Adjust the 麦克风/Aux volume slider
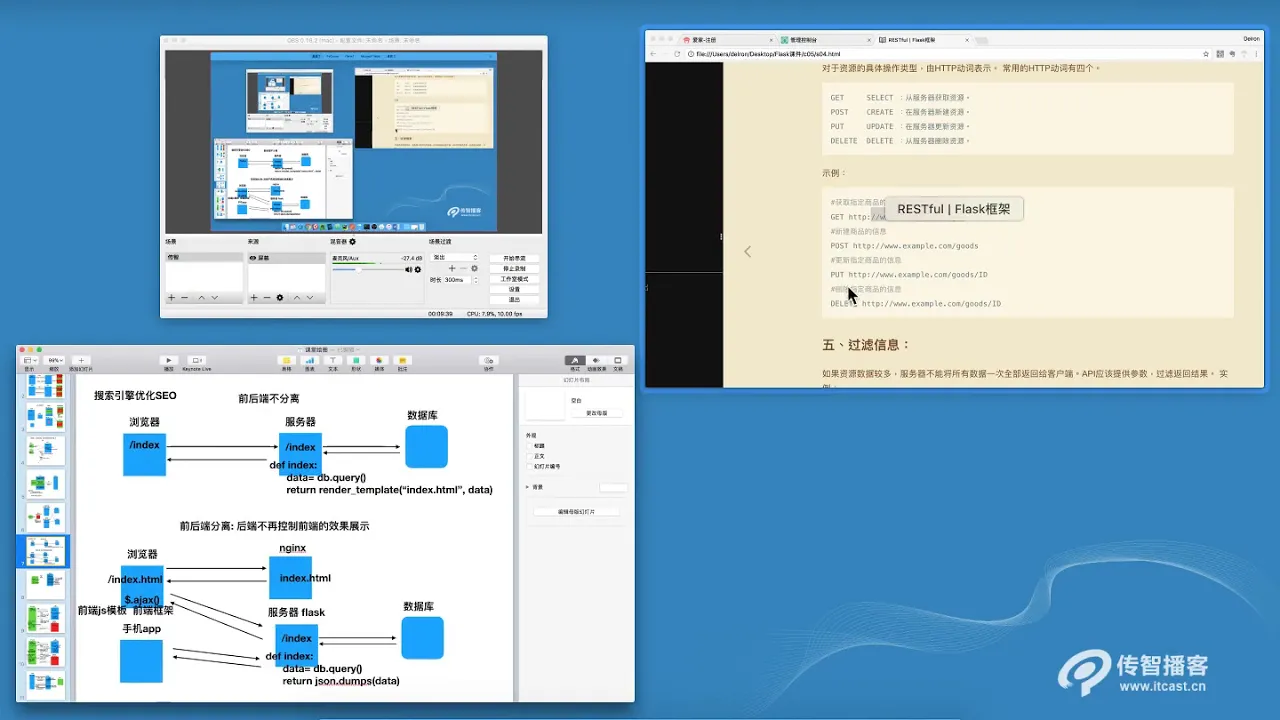The image size is (1280, 720). click(x=368, y=269)
